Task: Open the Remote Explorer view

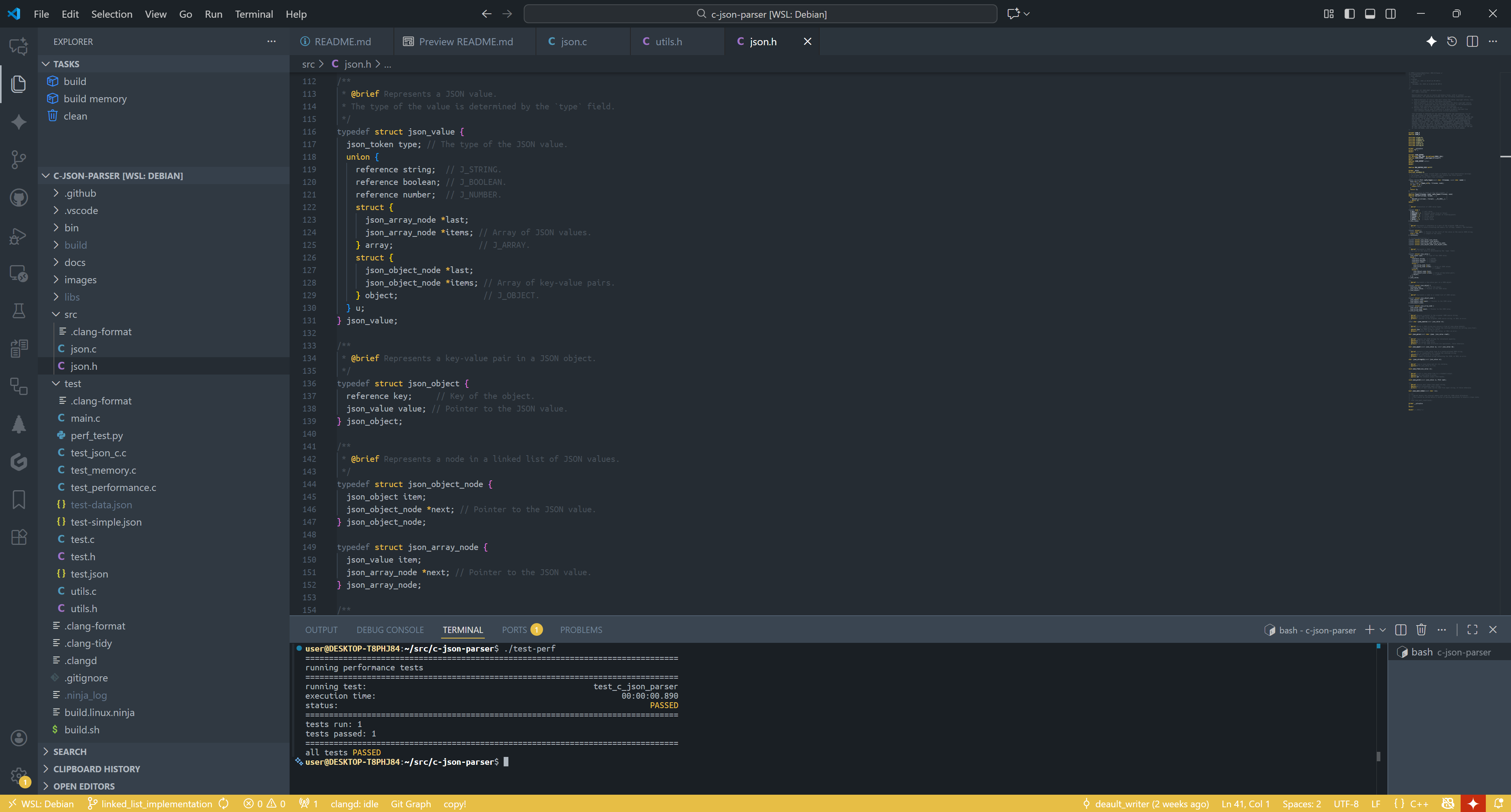Action: 19,273
